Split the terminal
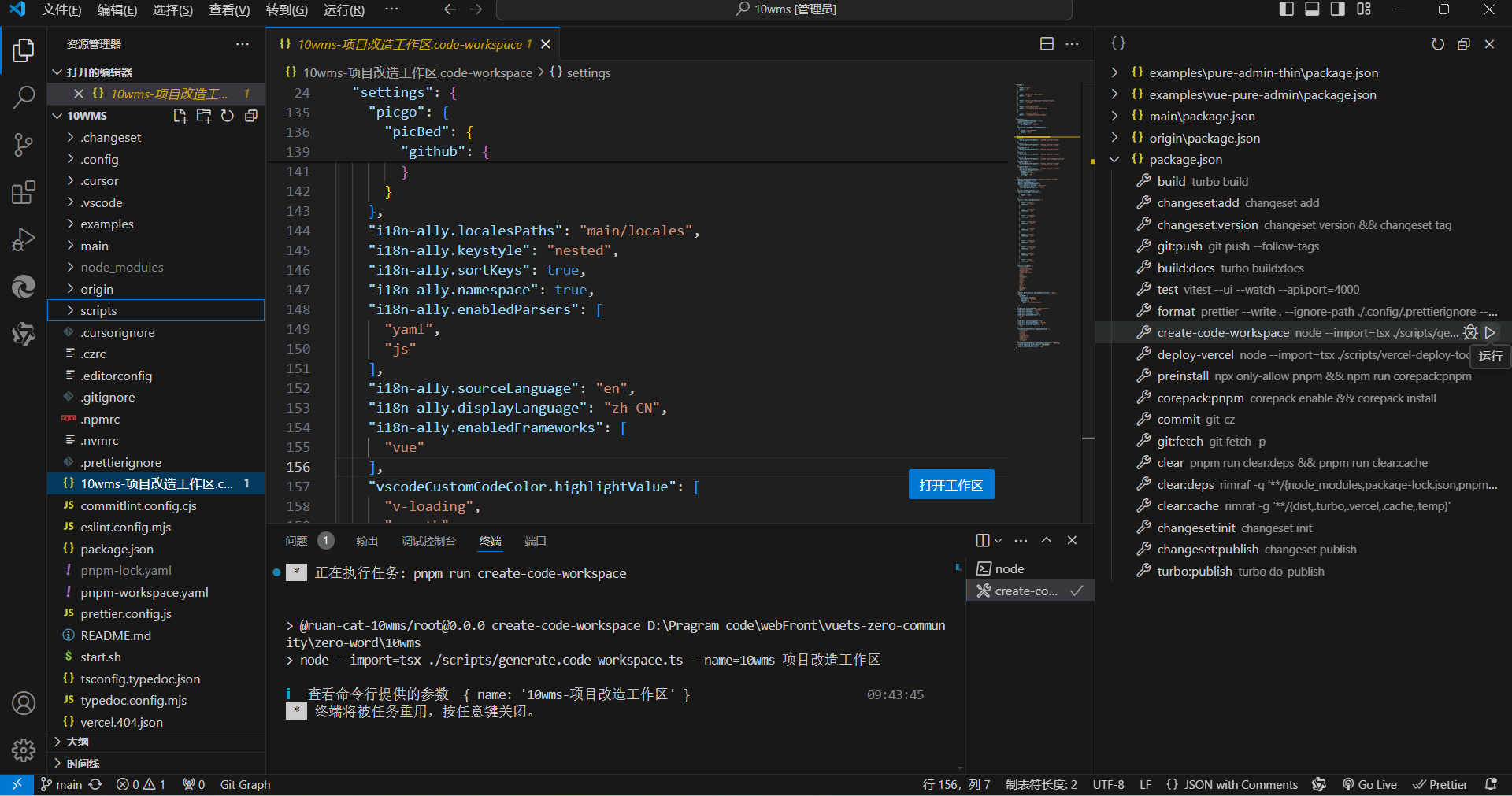 (x=983, y=540)
